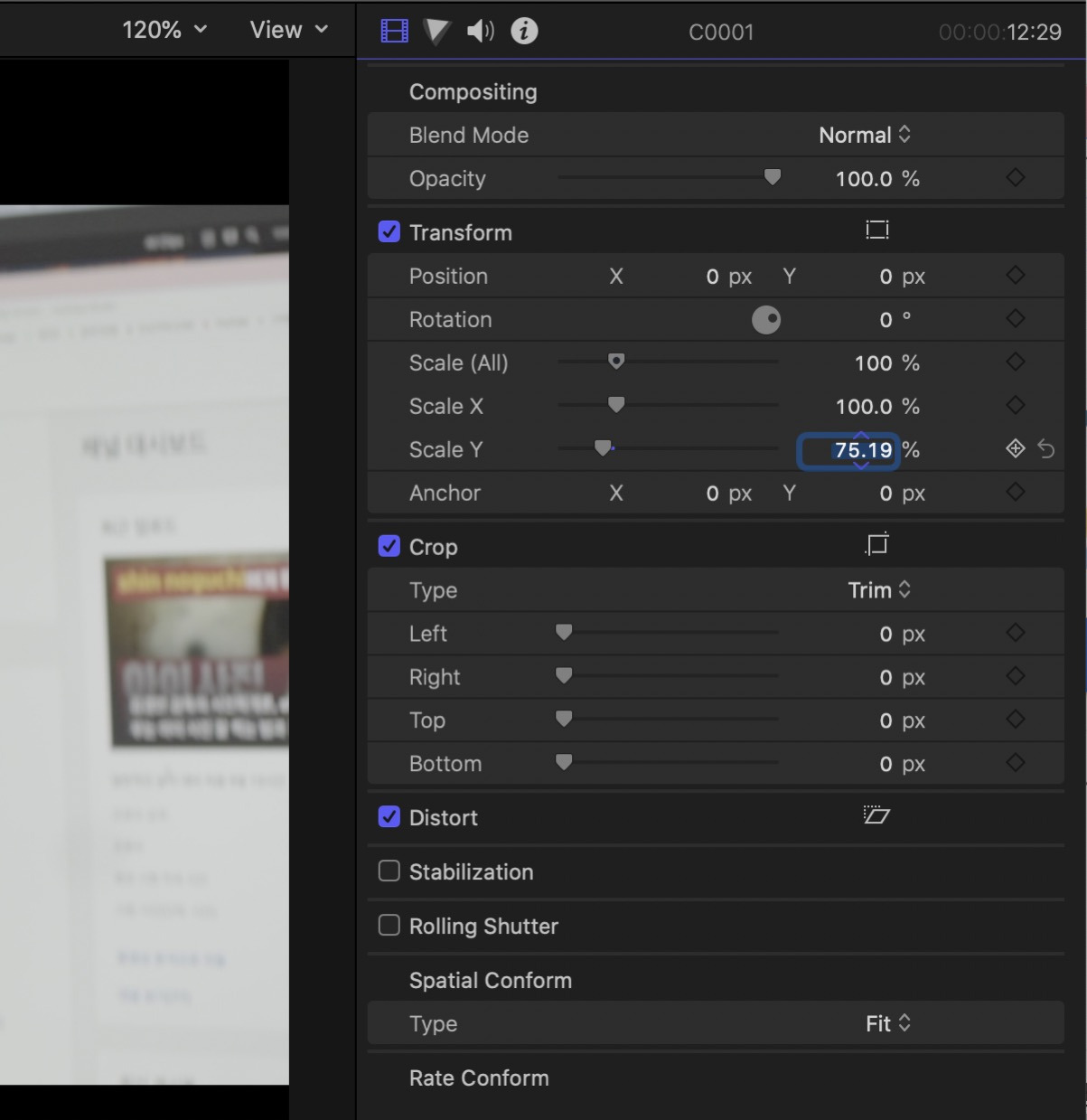Add keyframe for Scale (All)
Screen dimensions: 1087x1120
tap(1016, 362)
